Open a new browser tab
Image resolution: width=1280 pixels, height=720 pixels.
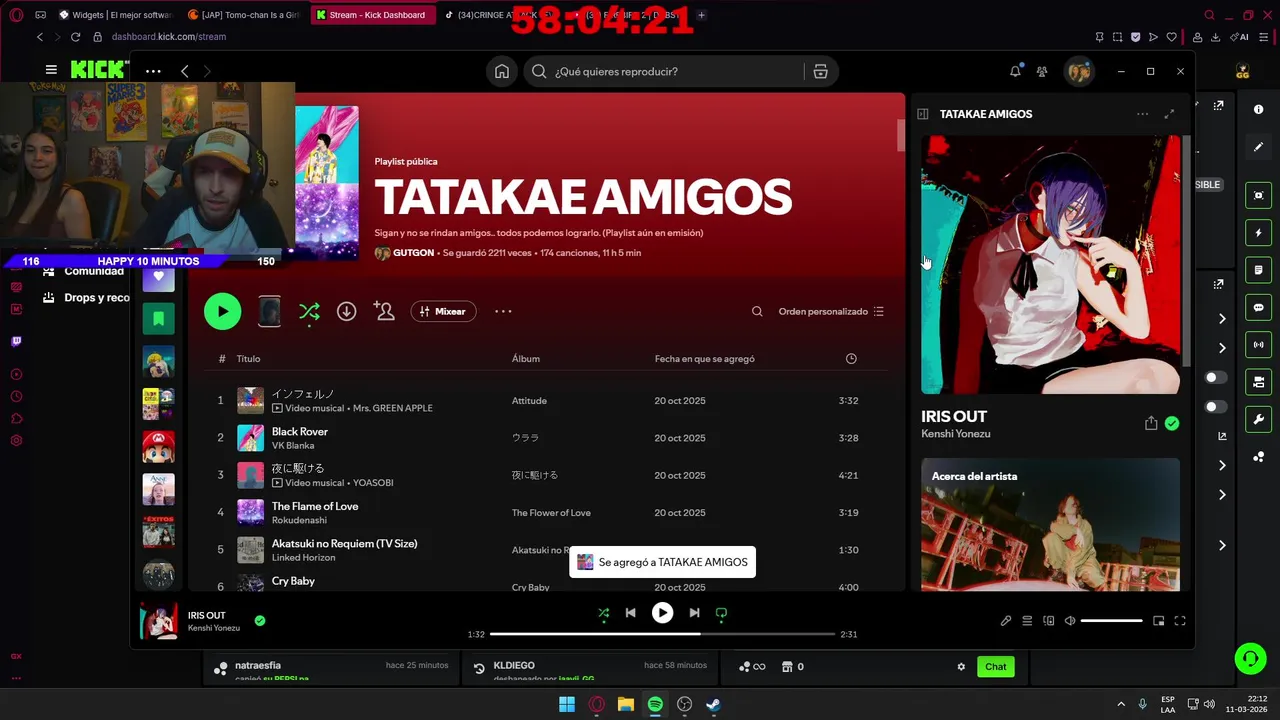pos(701,15)
